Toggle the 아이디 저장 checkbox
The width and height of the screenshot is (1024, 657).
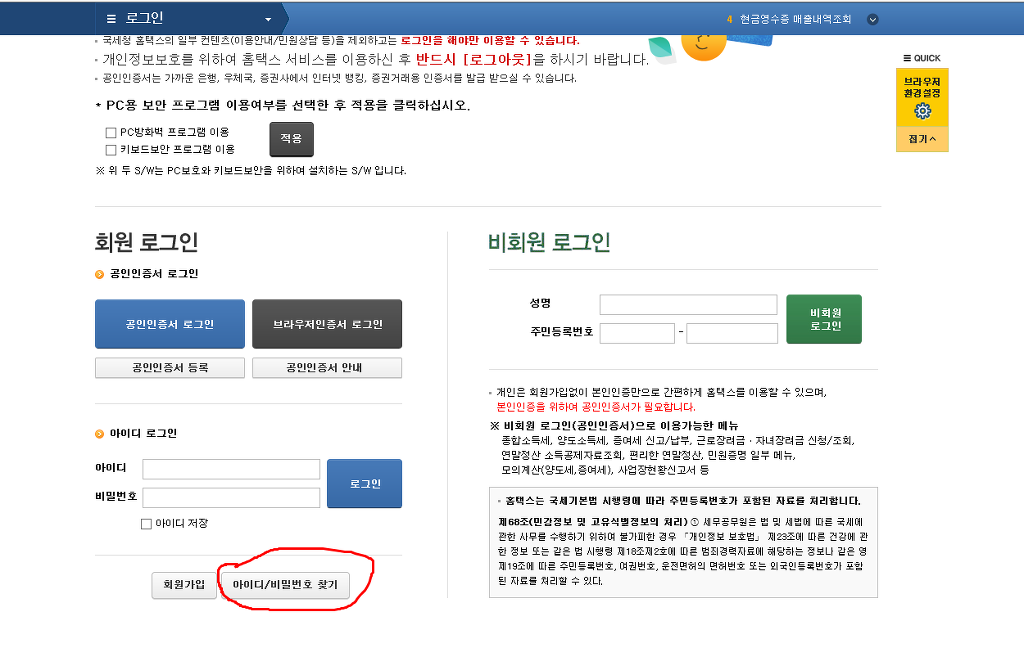click(x=146, y=524)
